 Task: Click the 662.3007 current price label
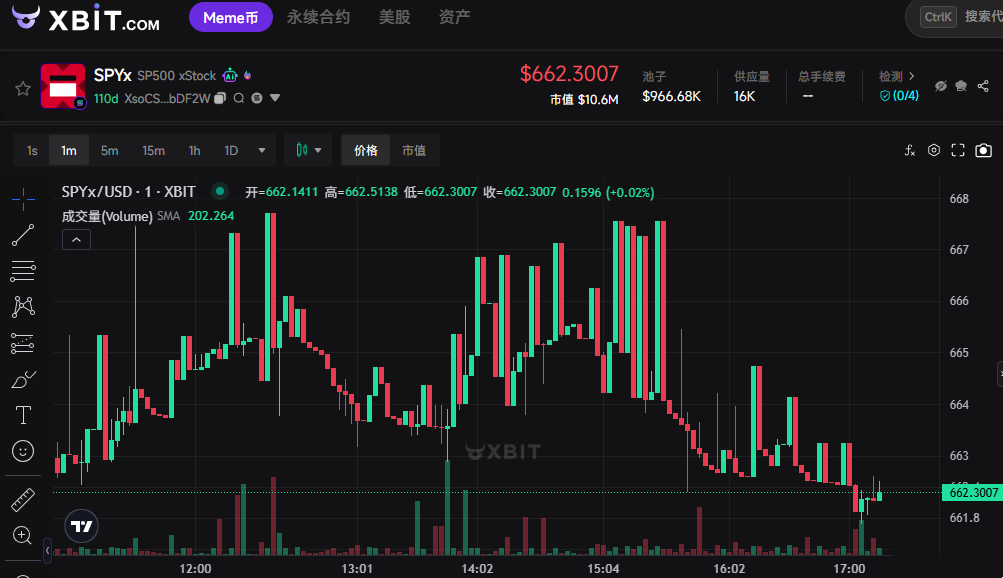973,492
